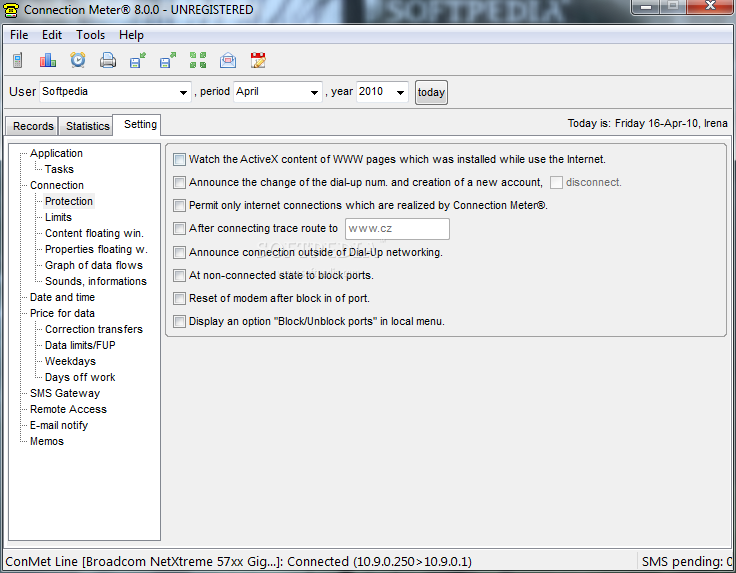Image resolution: width=736 pixels, height=573 pixels.
Task: Click the disk export icon with outward arrow
Action: click(x=168, y=61)
